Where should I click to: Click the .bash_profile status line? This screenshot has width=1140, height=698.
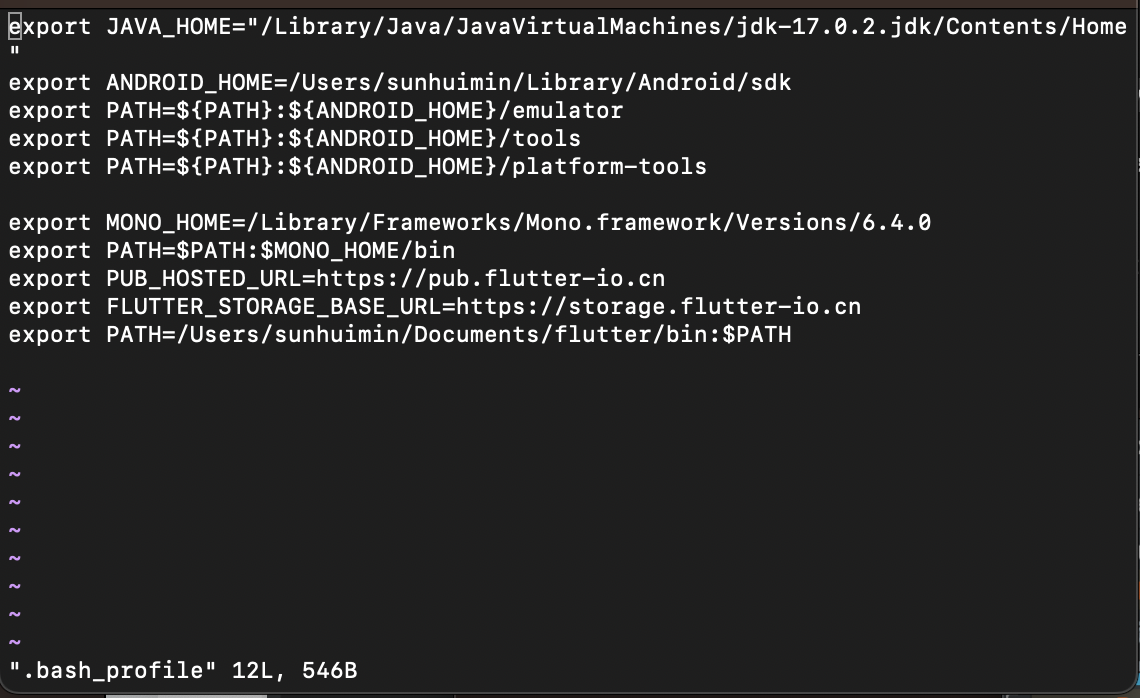pyautogui.click(x=182, y=670)
